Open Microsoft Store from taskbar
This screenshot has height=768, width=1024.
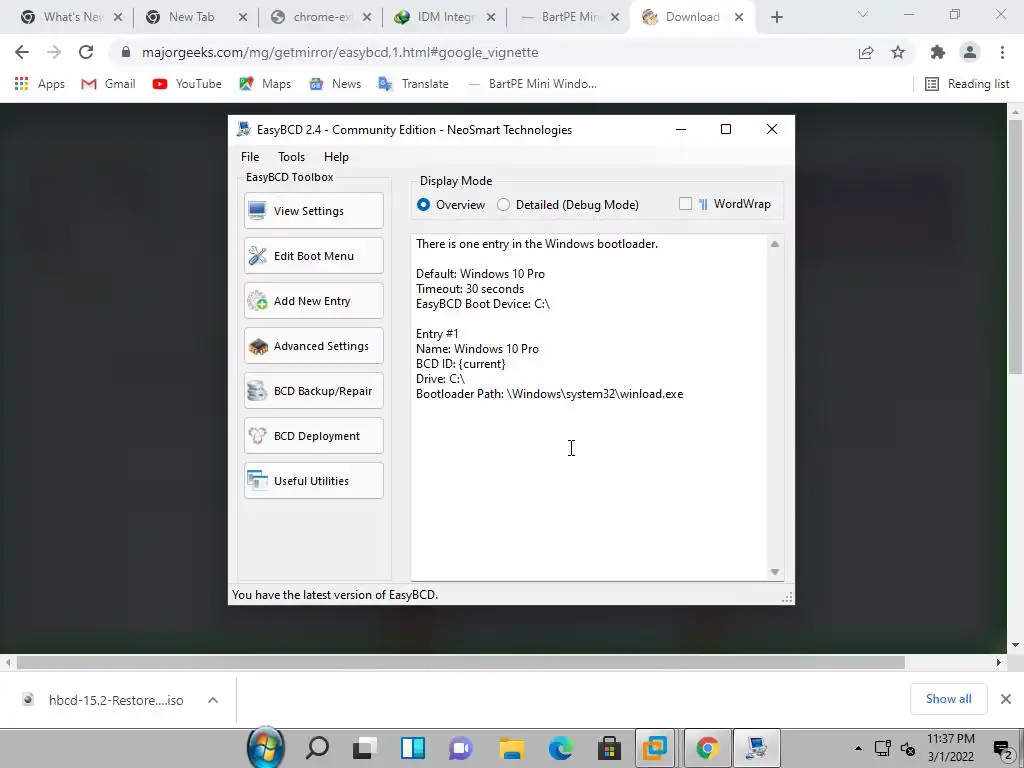[609, 747]
